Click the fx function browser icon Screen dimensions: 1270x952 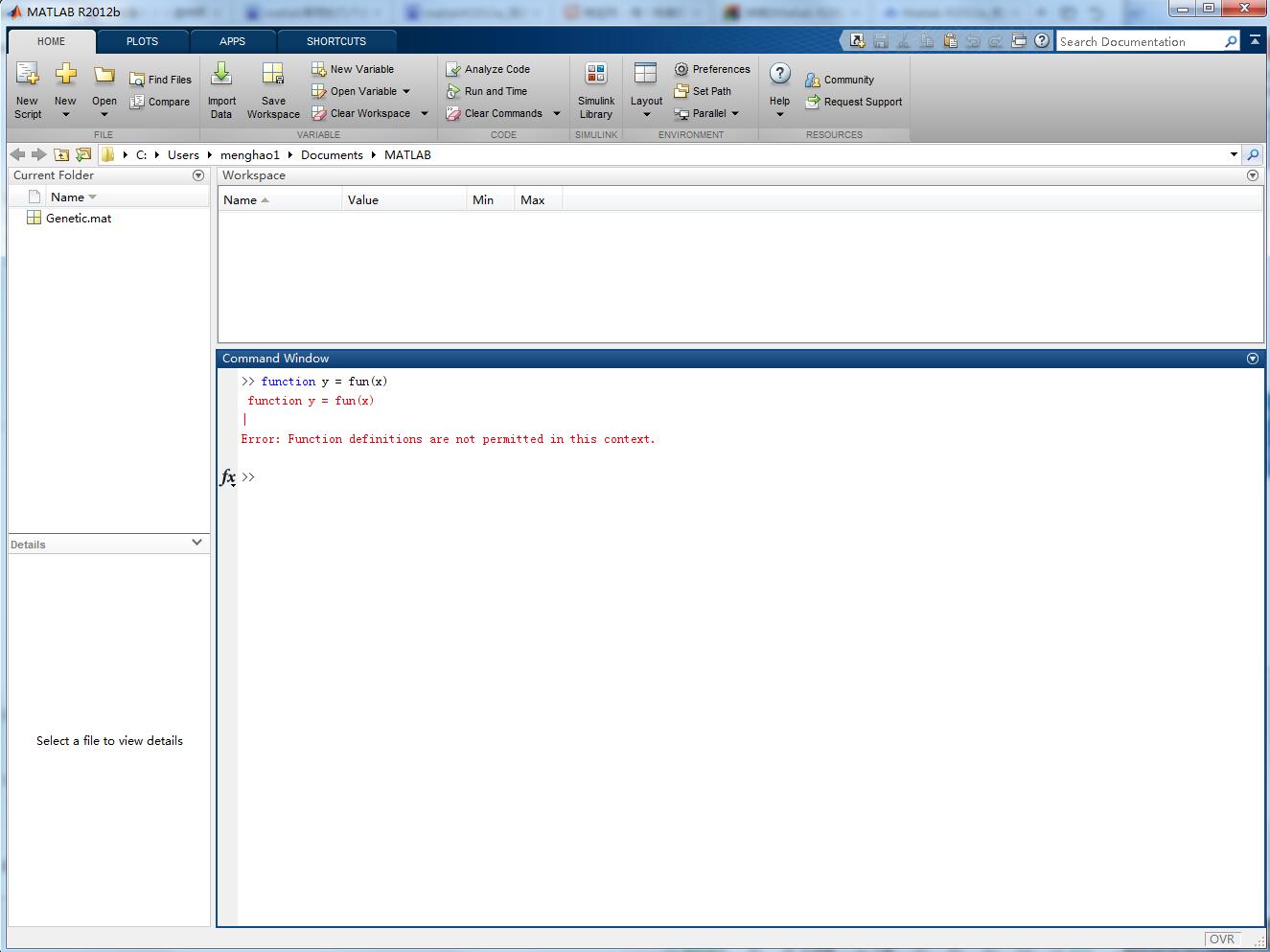click(228, 477)
